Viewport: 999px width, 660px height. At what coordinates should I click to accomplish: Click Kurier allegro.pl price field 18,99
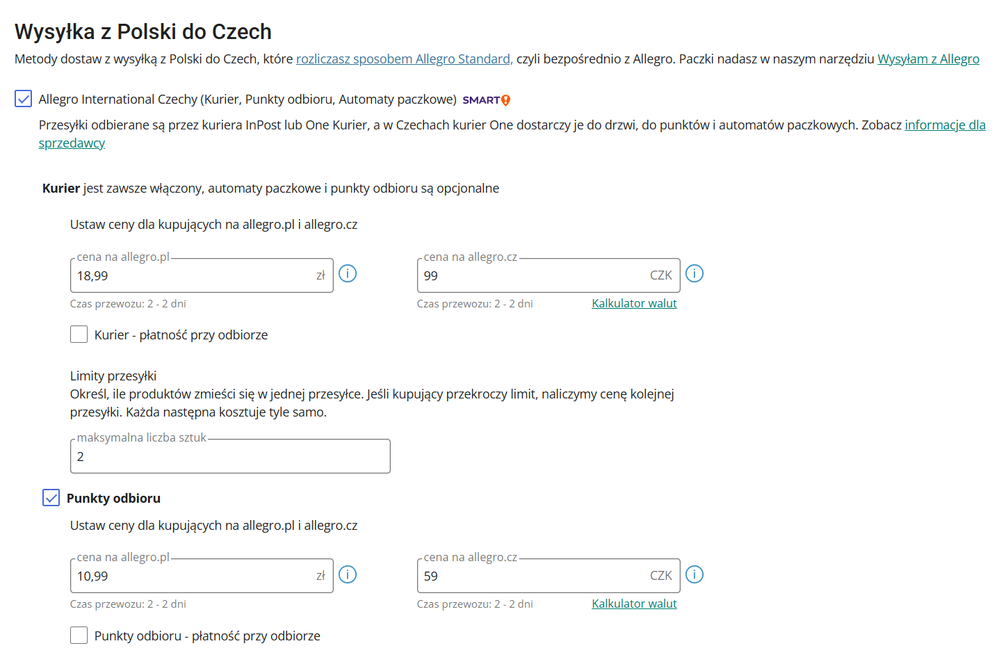[190, 275]
